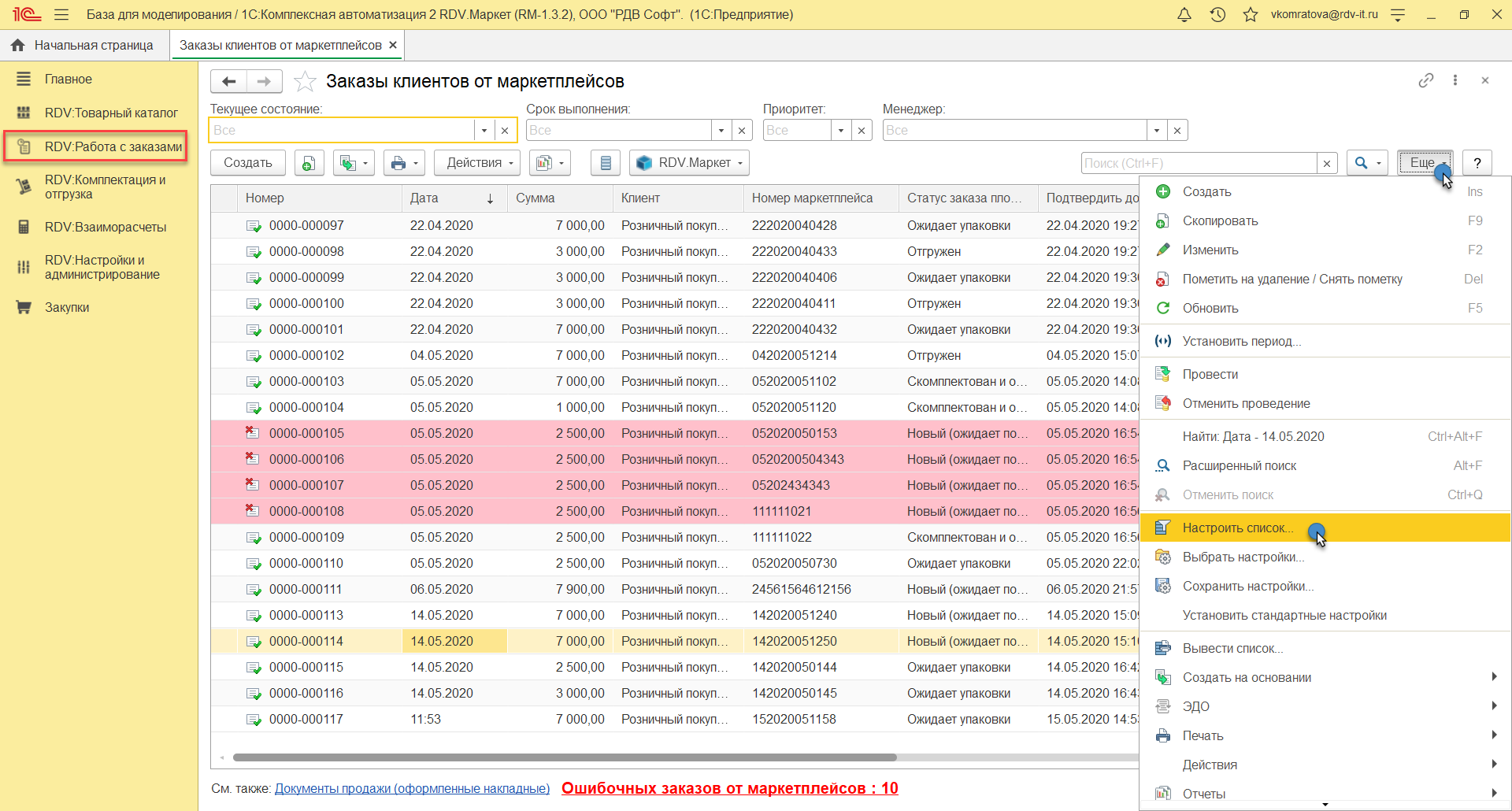
Task: Open the RDV.Маркет dropdown menu
Action: [x=690, y=163]
